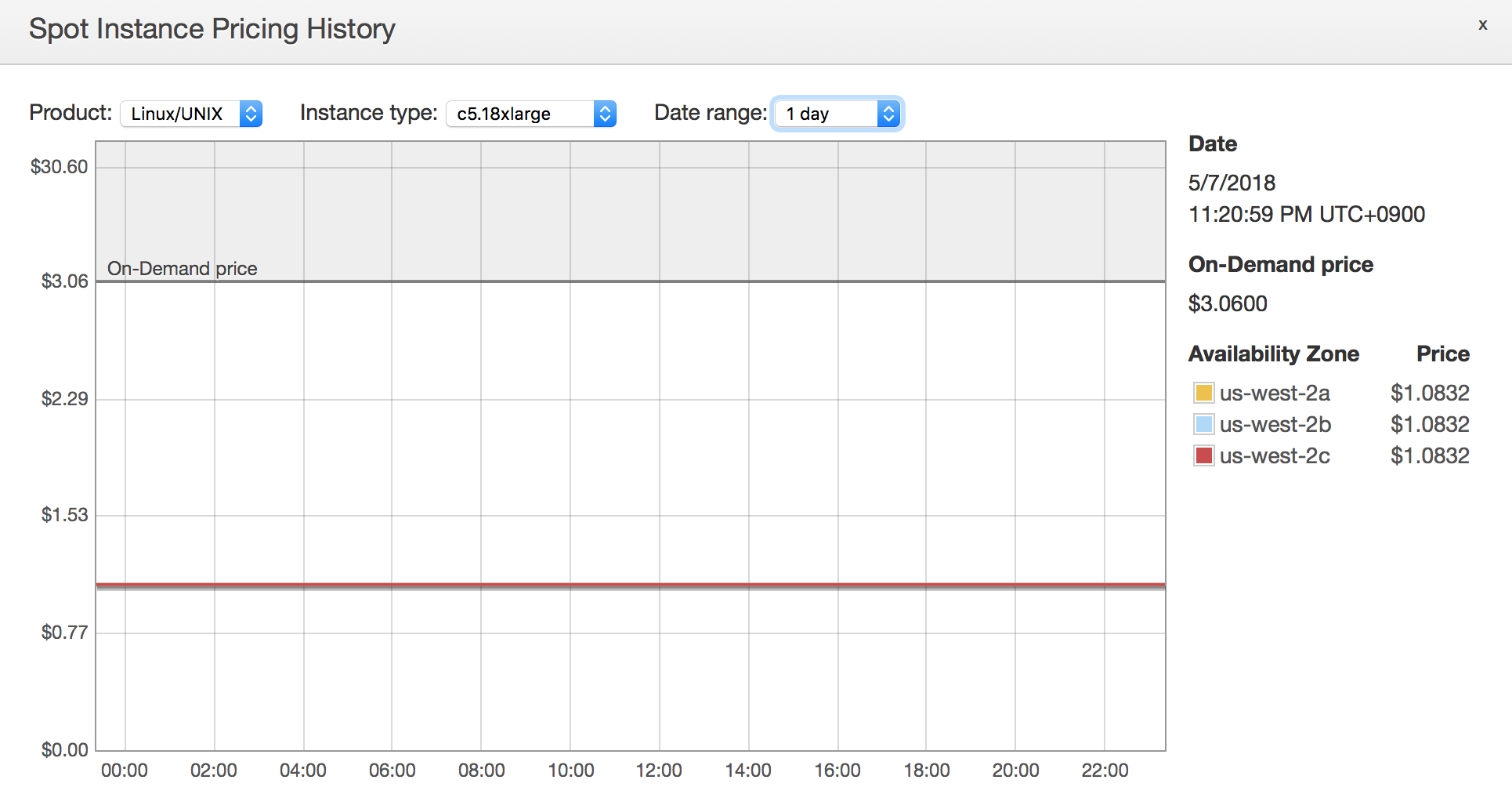This screenshot has height=798, width=1512.
Task: Open the Date range dropdown
Action: [x=837, y=114]
